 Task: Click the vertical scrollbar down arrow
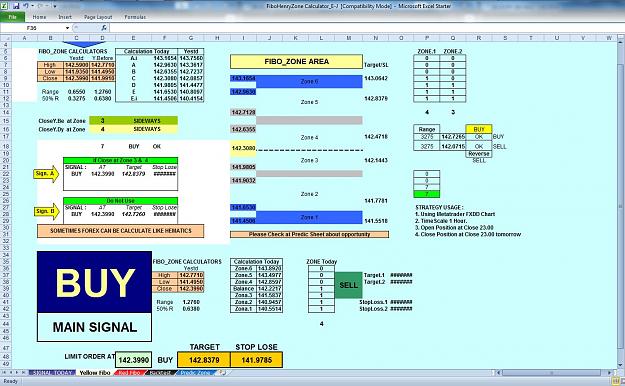[x=621, y=365]
